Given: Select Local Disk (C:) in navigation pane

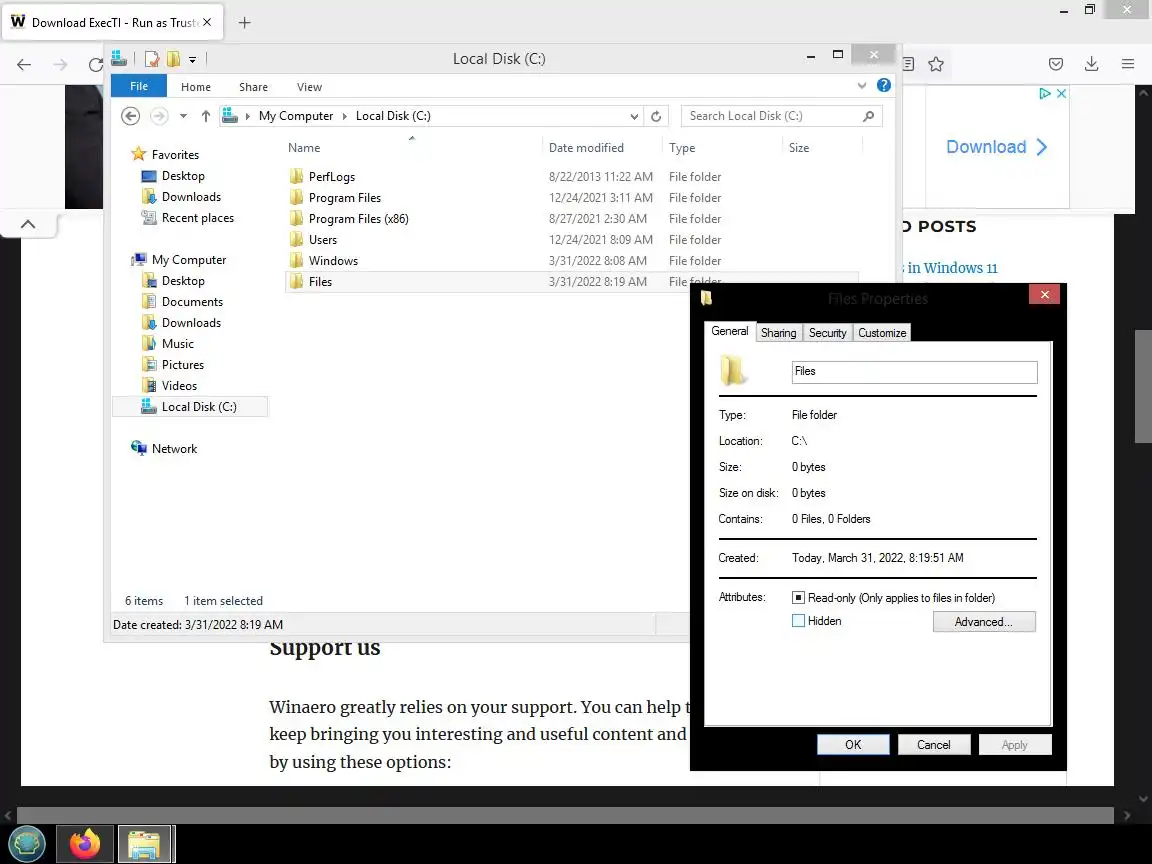Looking at the screenshot, I should coord(190,406).
